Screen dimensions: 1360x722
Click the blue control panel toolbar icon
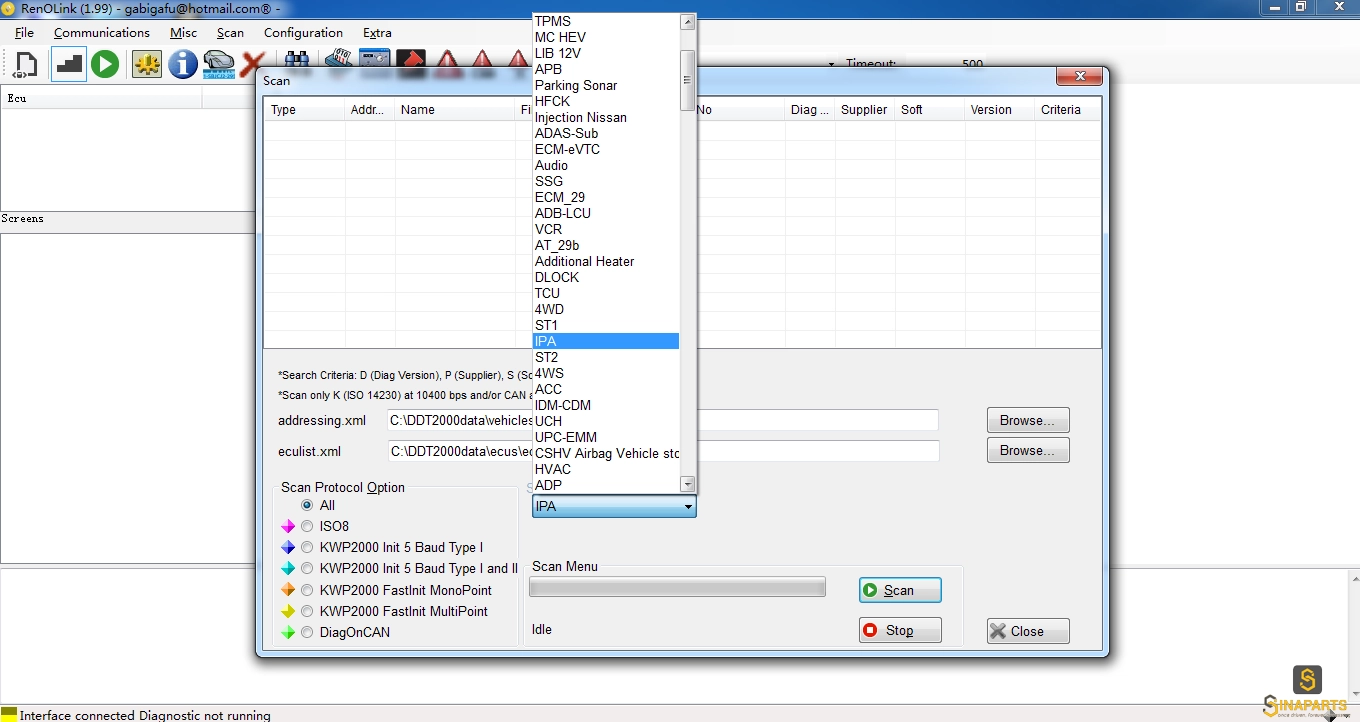tap(374, 60)
